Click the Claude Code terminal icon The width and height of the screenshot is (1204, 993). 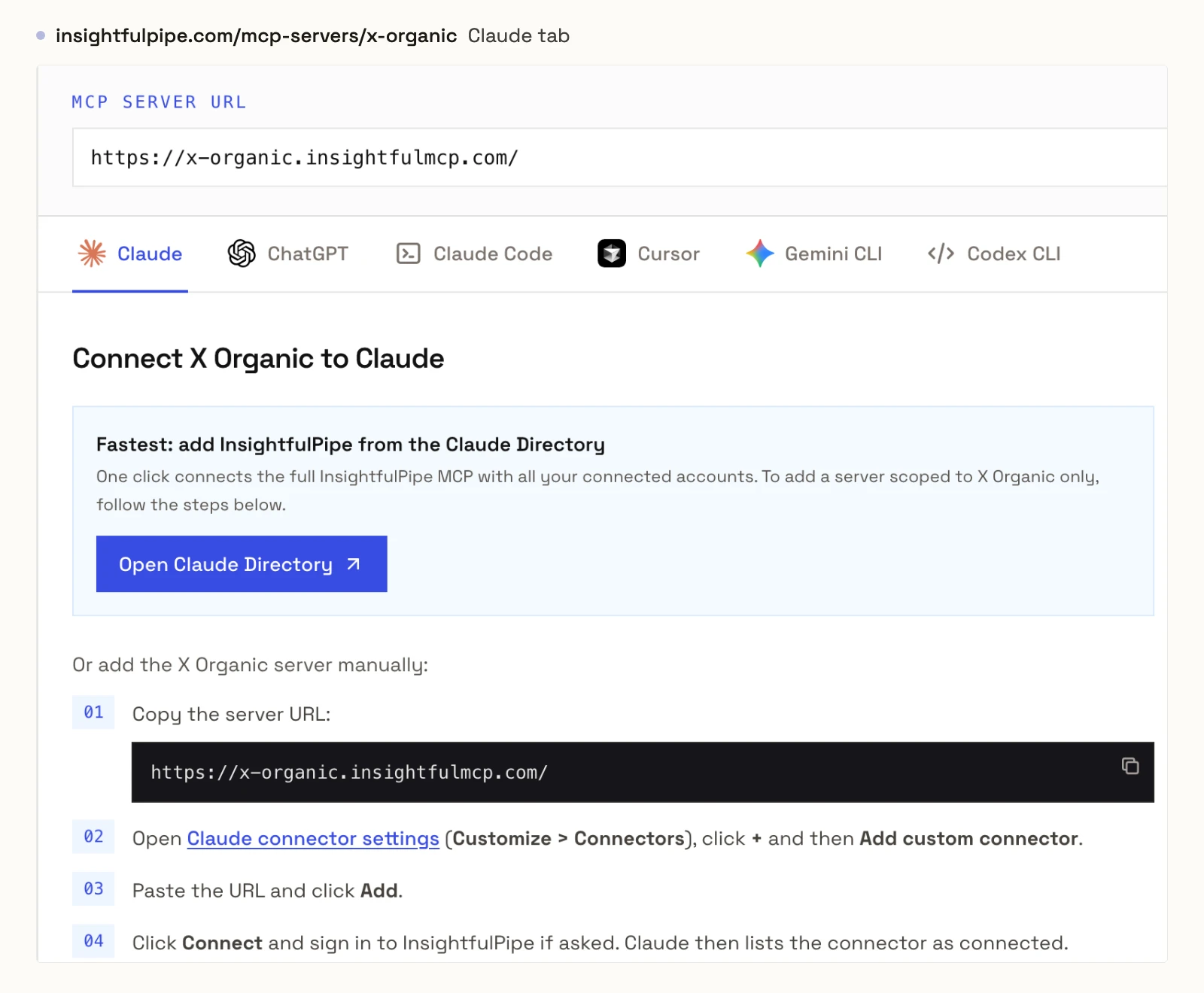pos(408,254)
